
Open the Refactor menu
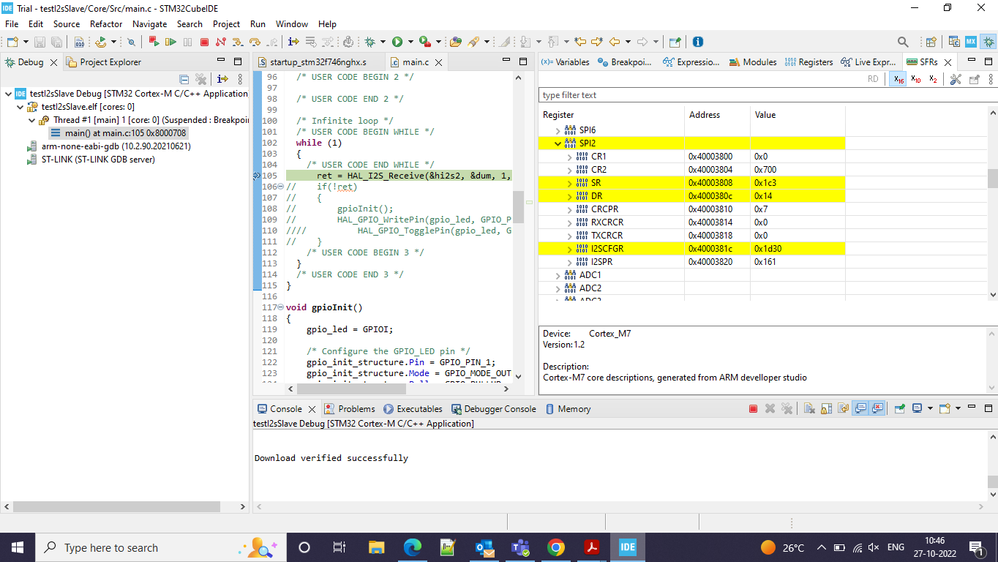click(x=106, y=24)
